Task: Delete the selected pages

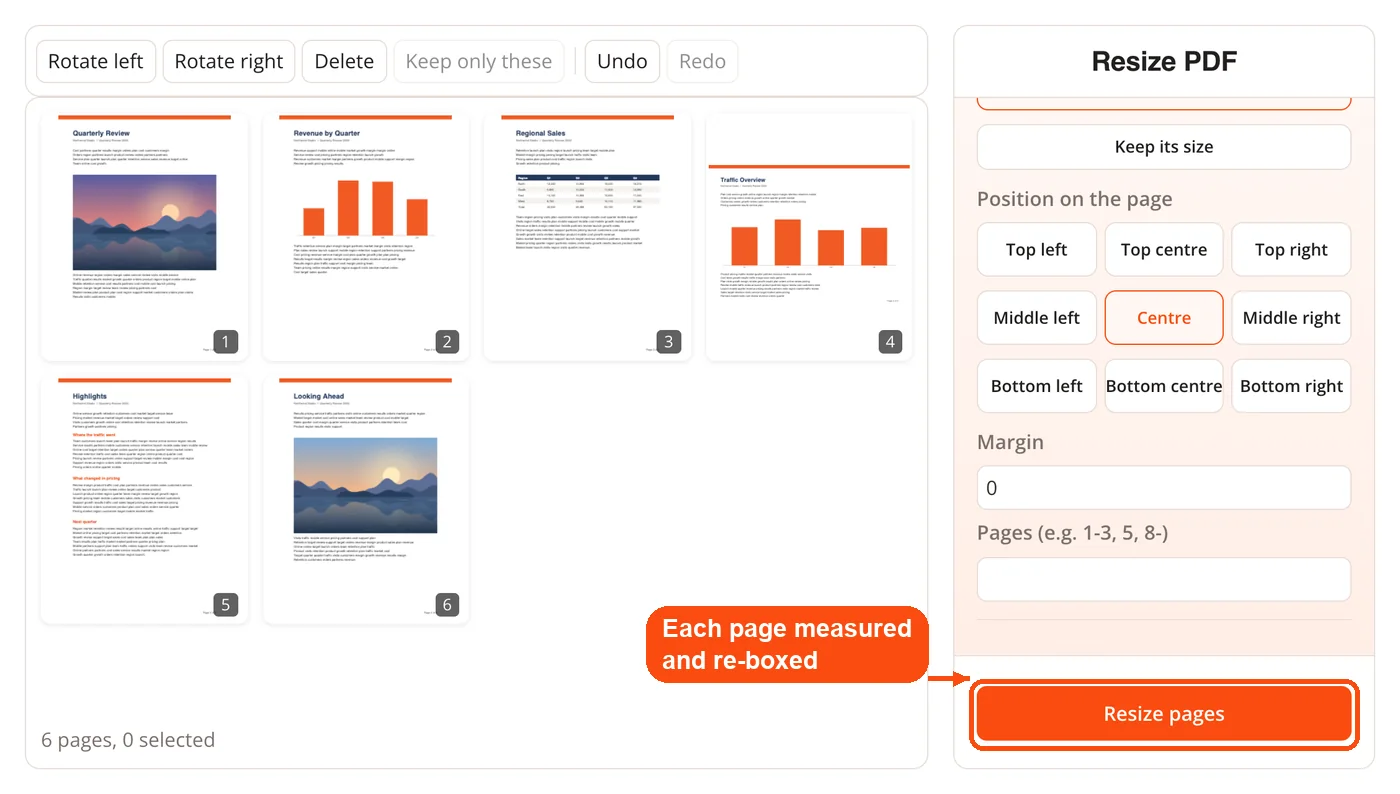Action: (x=344, y=61)
